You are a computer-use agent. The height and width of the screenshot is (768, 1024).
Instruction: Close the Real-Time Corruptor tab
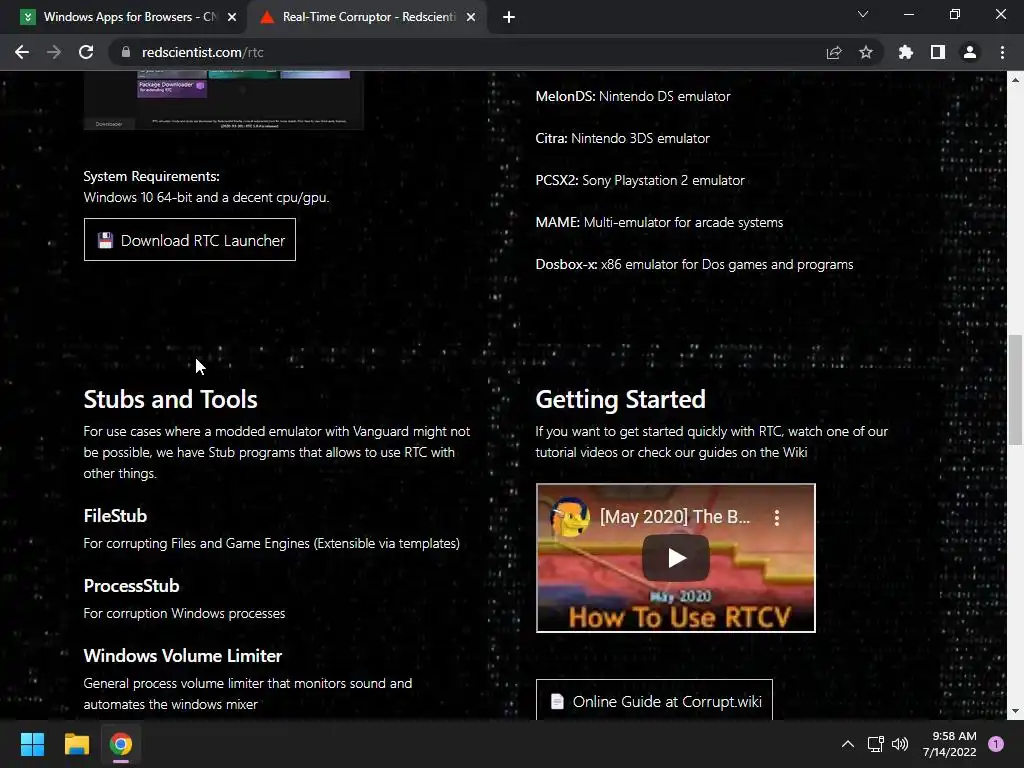tap(471, 17)
